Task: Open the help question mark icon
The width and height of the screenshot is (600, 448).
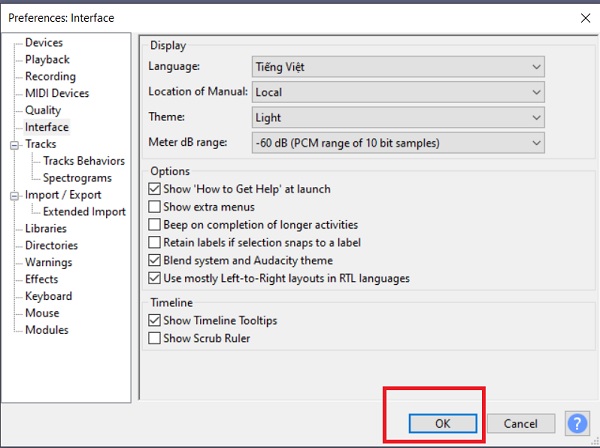Action: coord(577,424)
